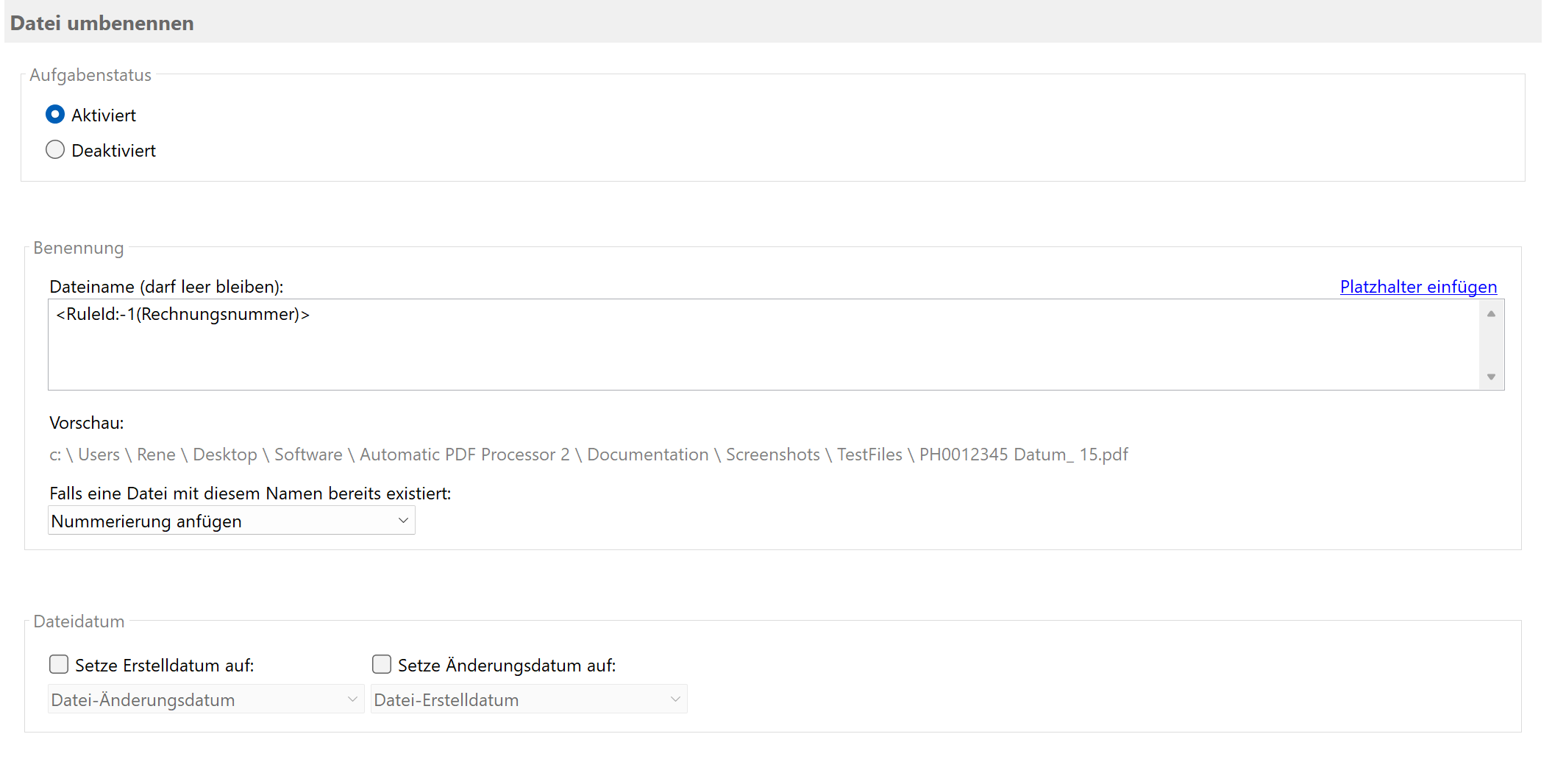Tick the Setze Änderungsdatum auf checkbox
The height and width of the screenshot is (784, 1552).
coord(382,665)
